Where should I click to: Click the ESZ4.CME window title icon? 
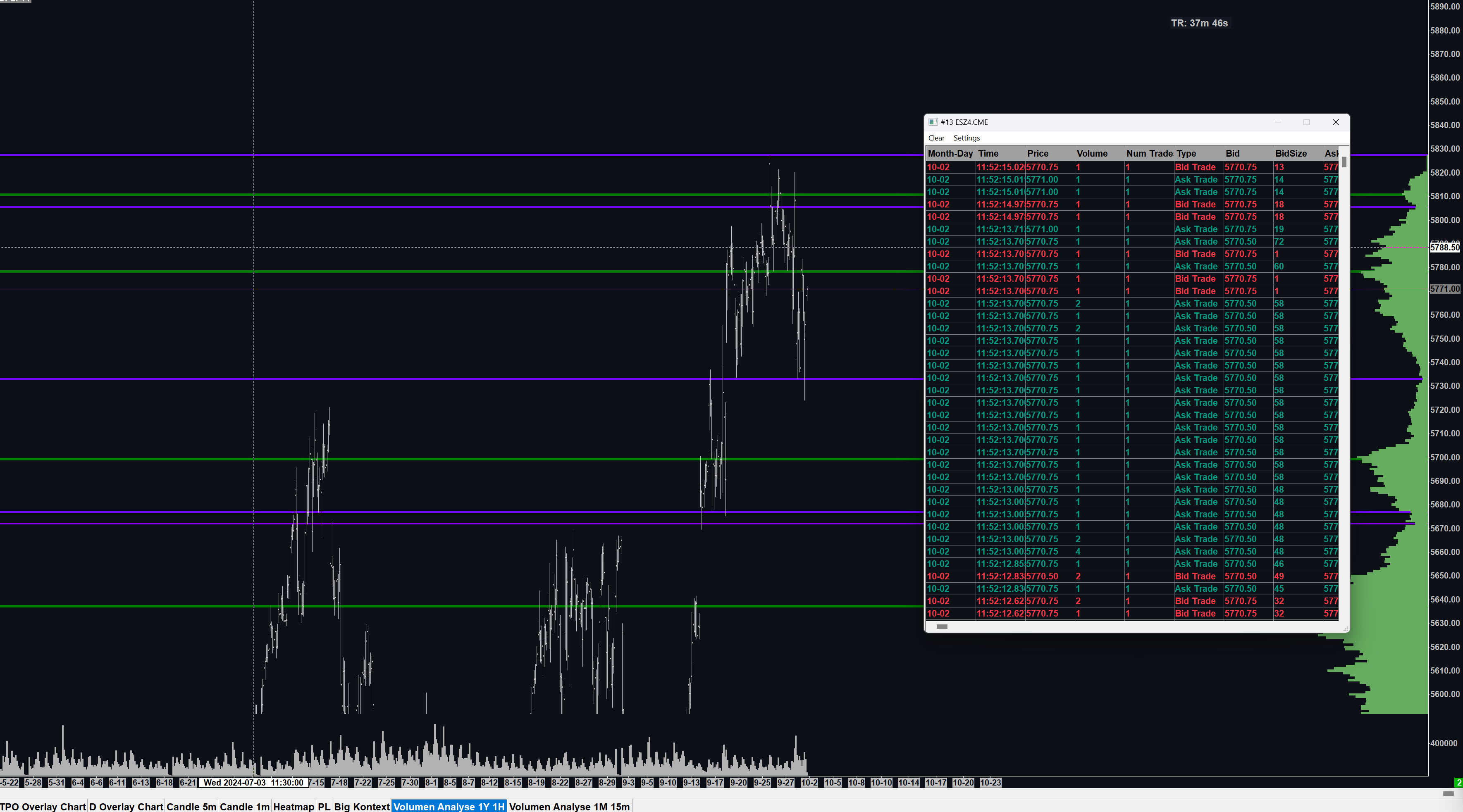933,122
